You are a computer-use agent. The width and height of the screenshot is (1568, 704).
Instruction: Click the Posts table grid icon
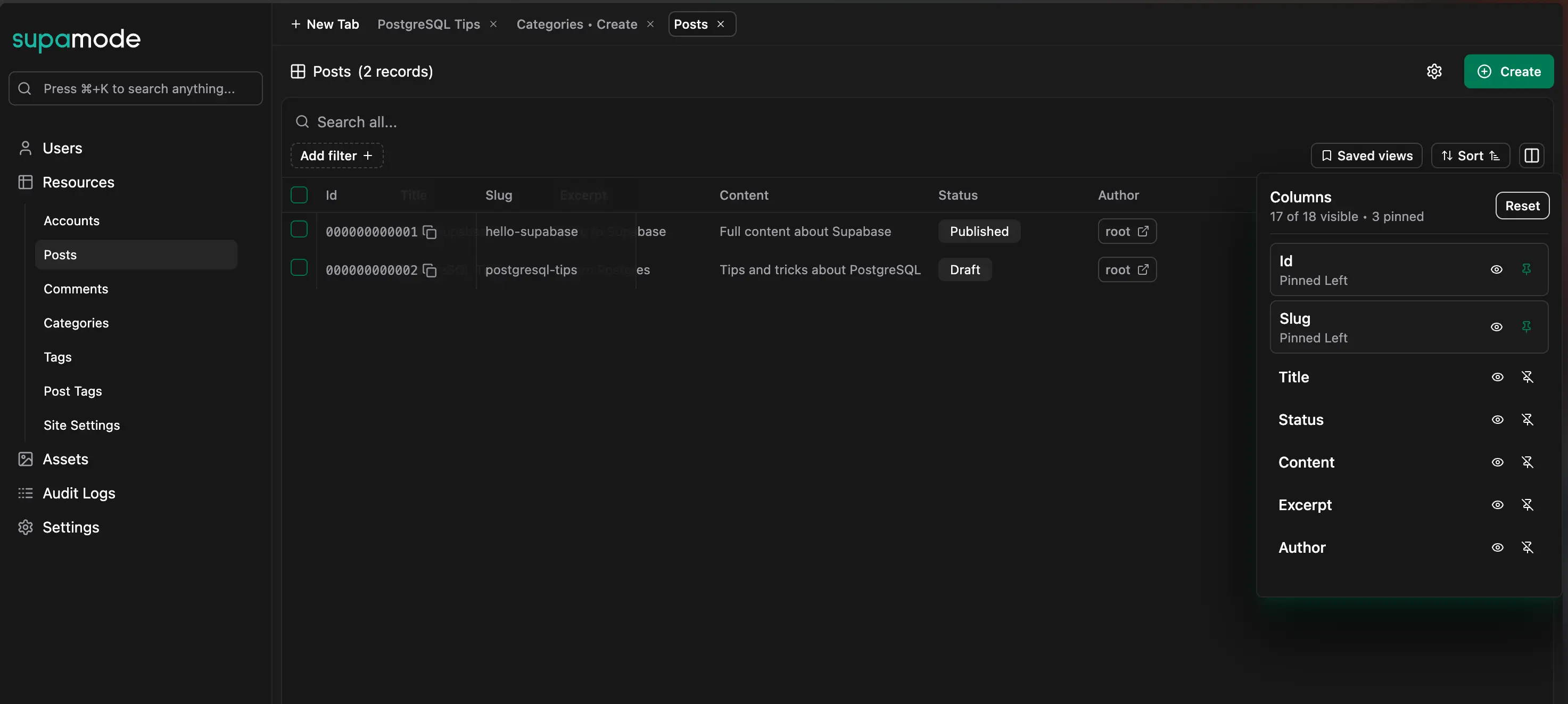click(x=298, y=71)
